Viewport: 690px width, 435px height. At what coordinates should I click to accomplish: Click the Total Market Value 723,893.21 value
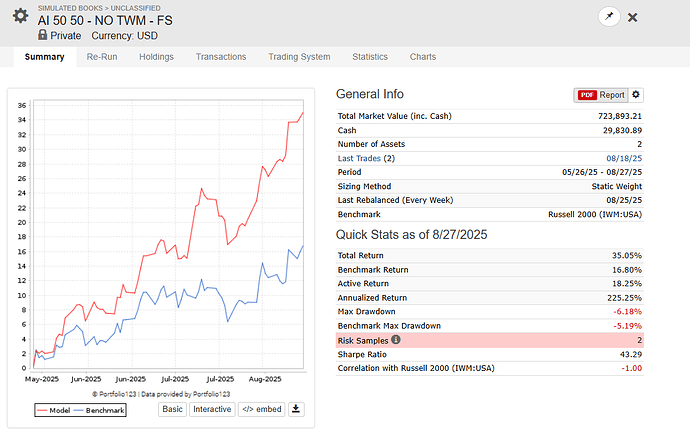point(620,116)
